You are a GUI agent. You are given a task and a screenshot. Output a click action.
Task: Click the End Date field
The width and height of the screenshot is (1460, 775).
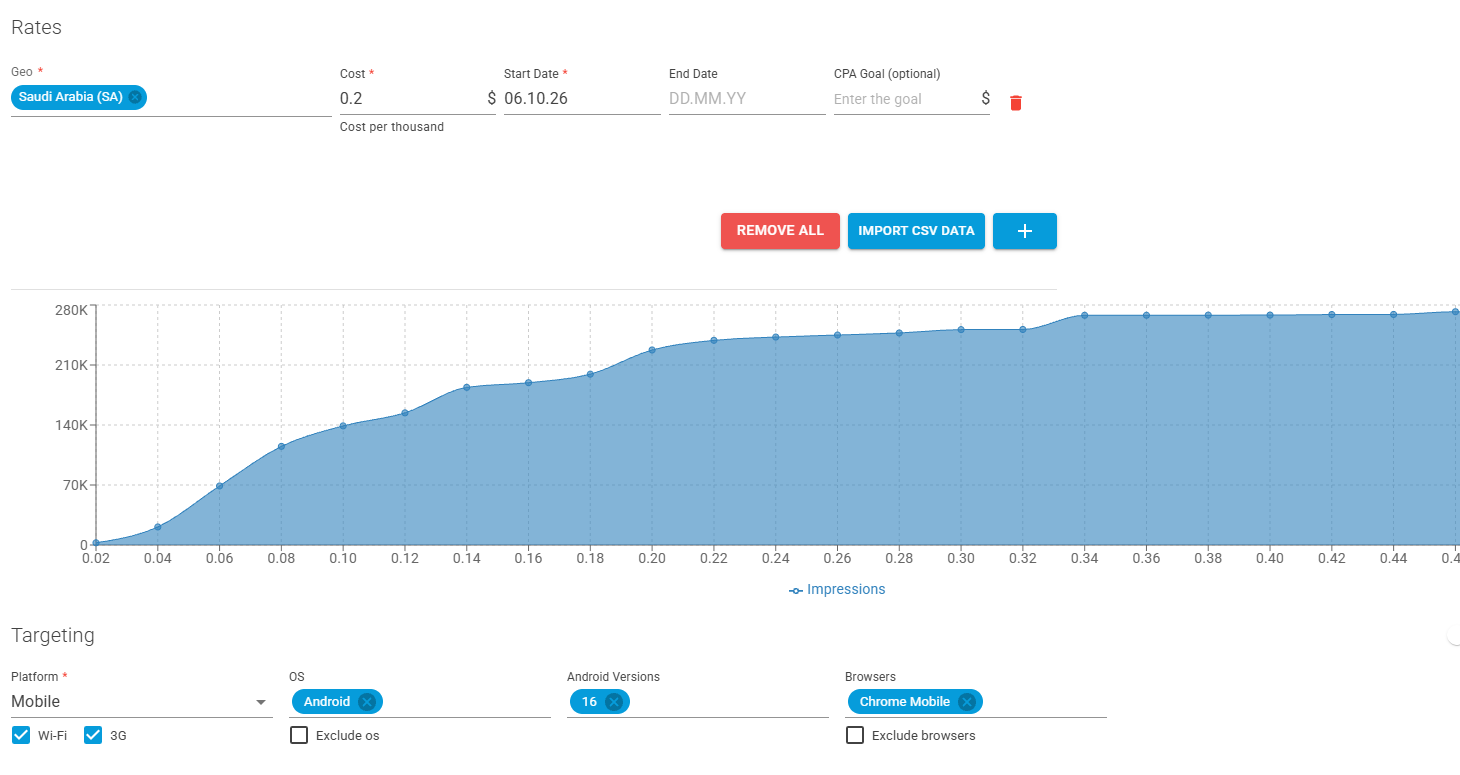(747, 99)
